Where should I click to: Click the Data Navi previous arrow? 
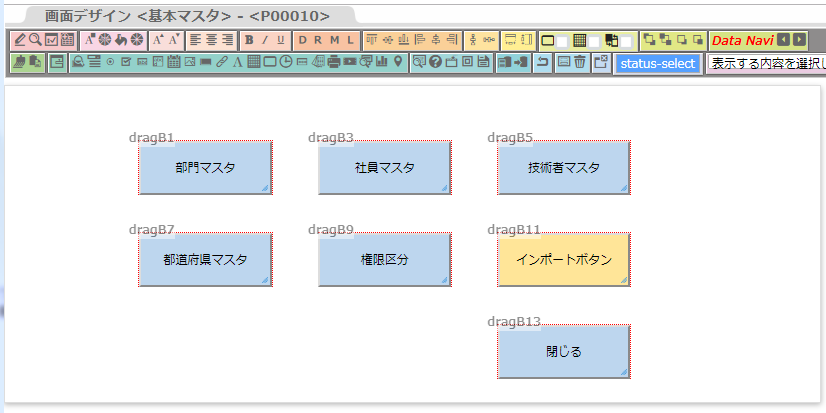784,40
